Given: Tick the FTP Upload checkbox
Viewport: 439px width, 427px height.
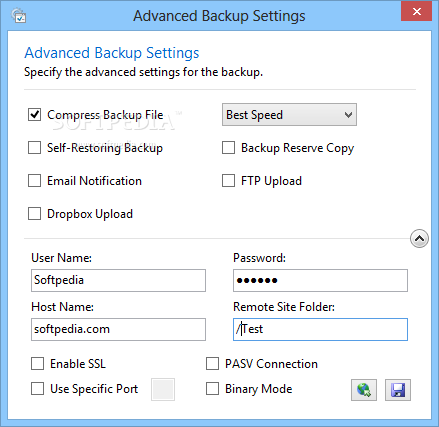Looking at the screenshot, I should point(228,181).
